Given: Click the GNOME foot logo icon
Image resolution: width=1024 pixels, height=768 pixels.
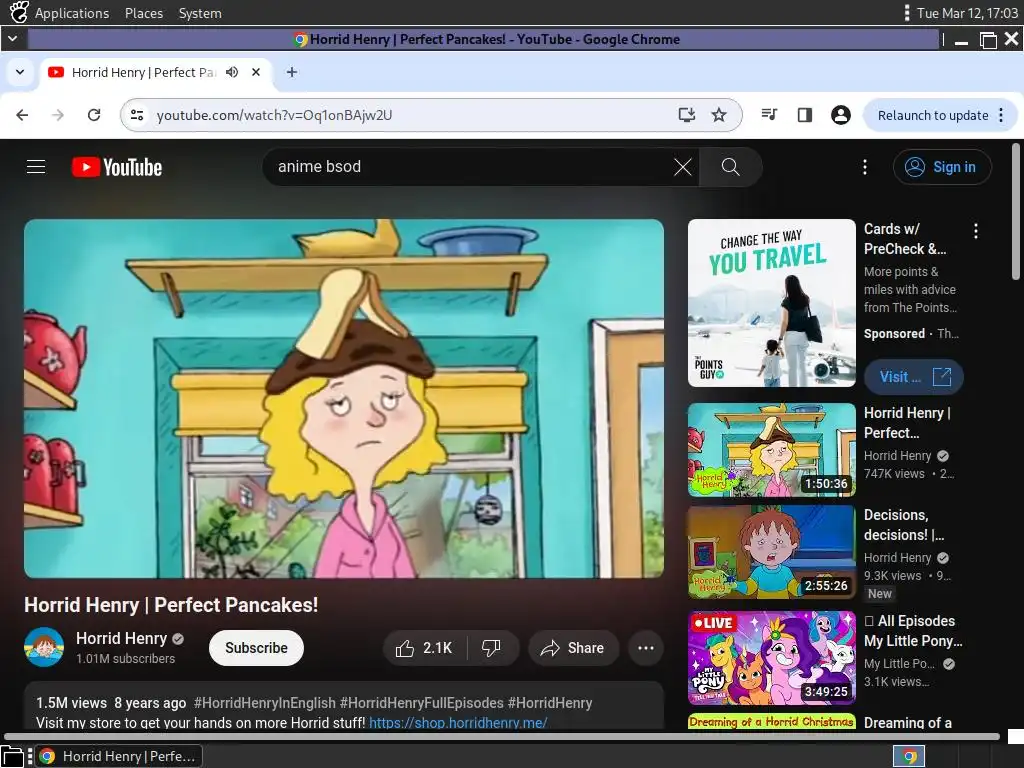Looking at the screenshot, I should pos(19,12).
